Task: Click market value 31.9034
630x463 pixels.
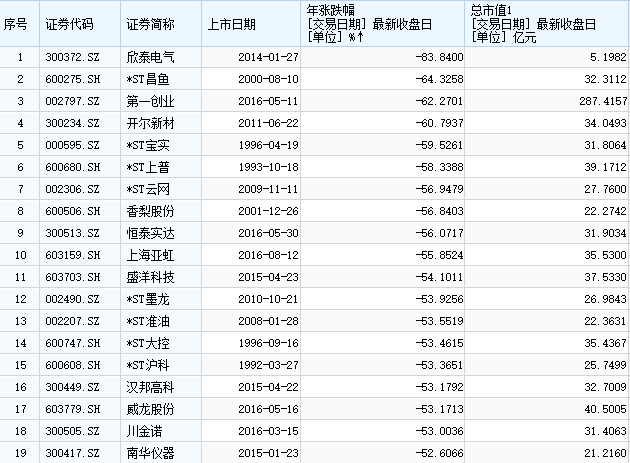Action: pos(605,234)
